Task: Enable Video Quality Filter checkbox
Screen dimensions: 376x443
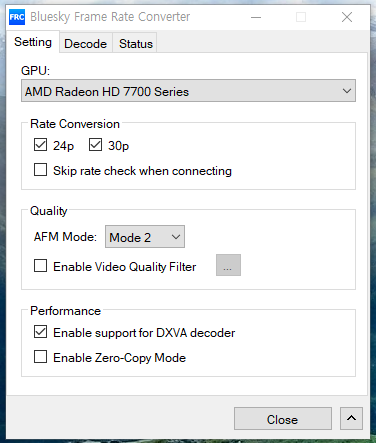Action: (x=40, y=266)
